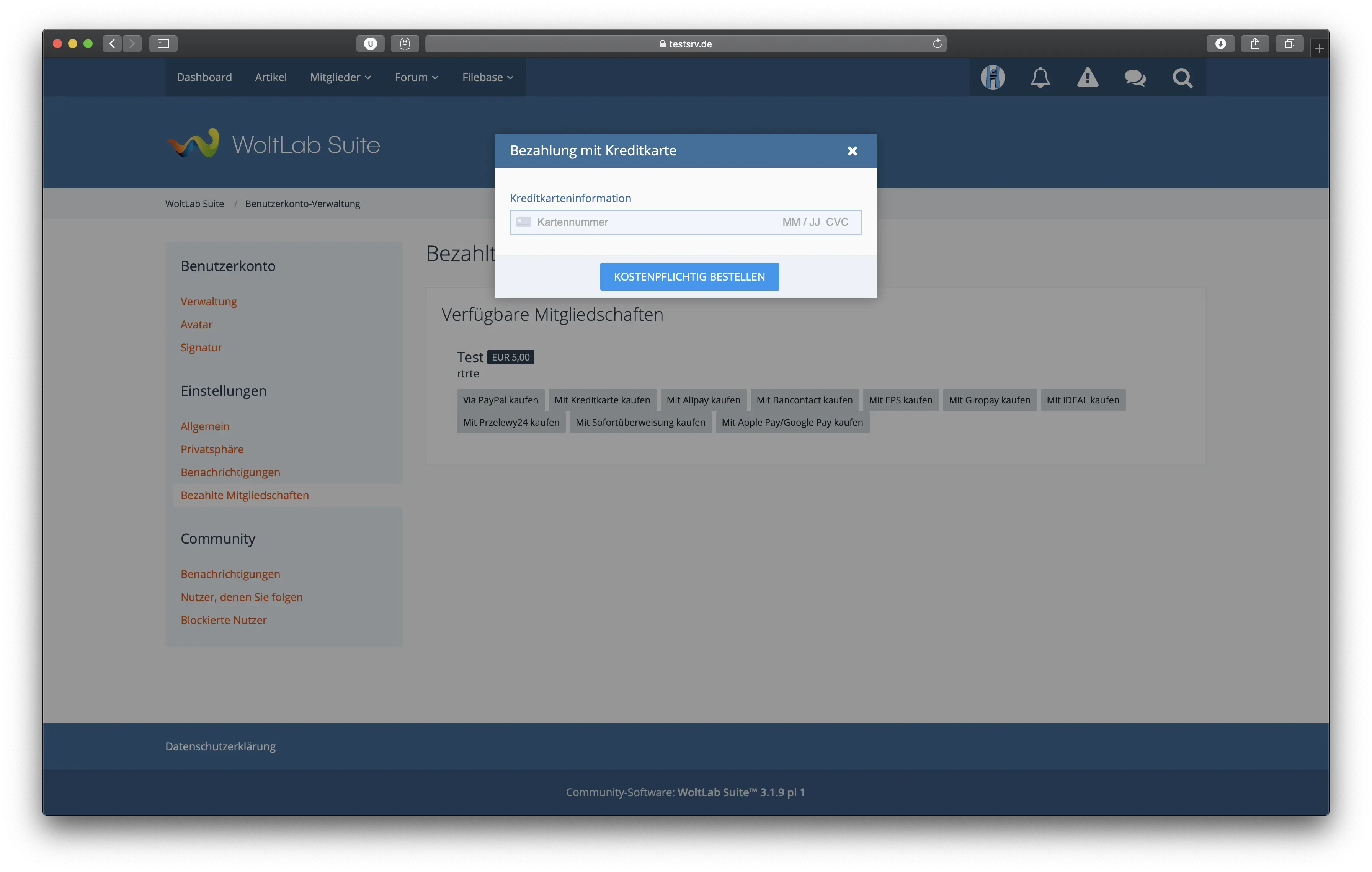Image resolution: width=1372 pixels, height=872 pixels.
Task: Open the Dashboard menu item
Action: click(204, 77)
